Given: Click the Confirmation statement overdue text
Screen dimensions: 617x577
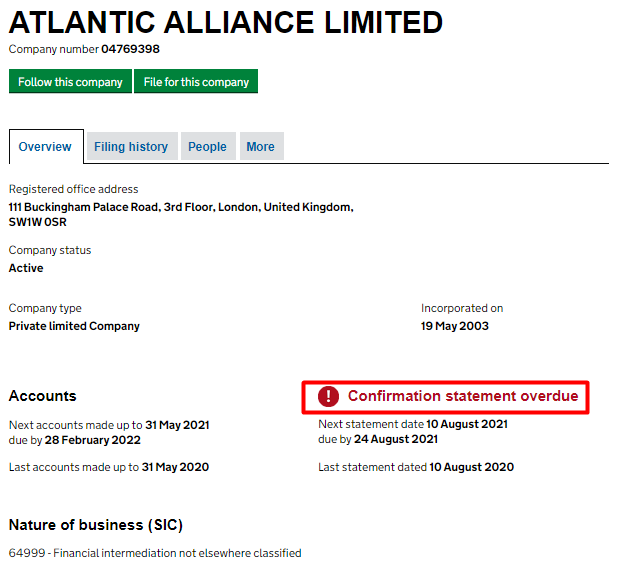Looking at the screenshot, I should click(462, 397).
